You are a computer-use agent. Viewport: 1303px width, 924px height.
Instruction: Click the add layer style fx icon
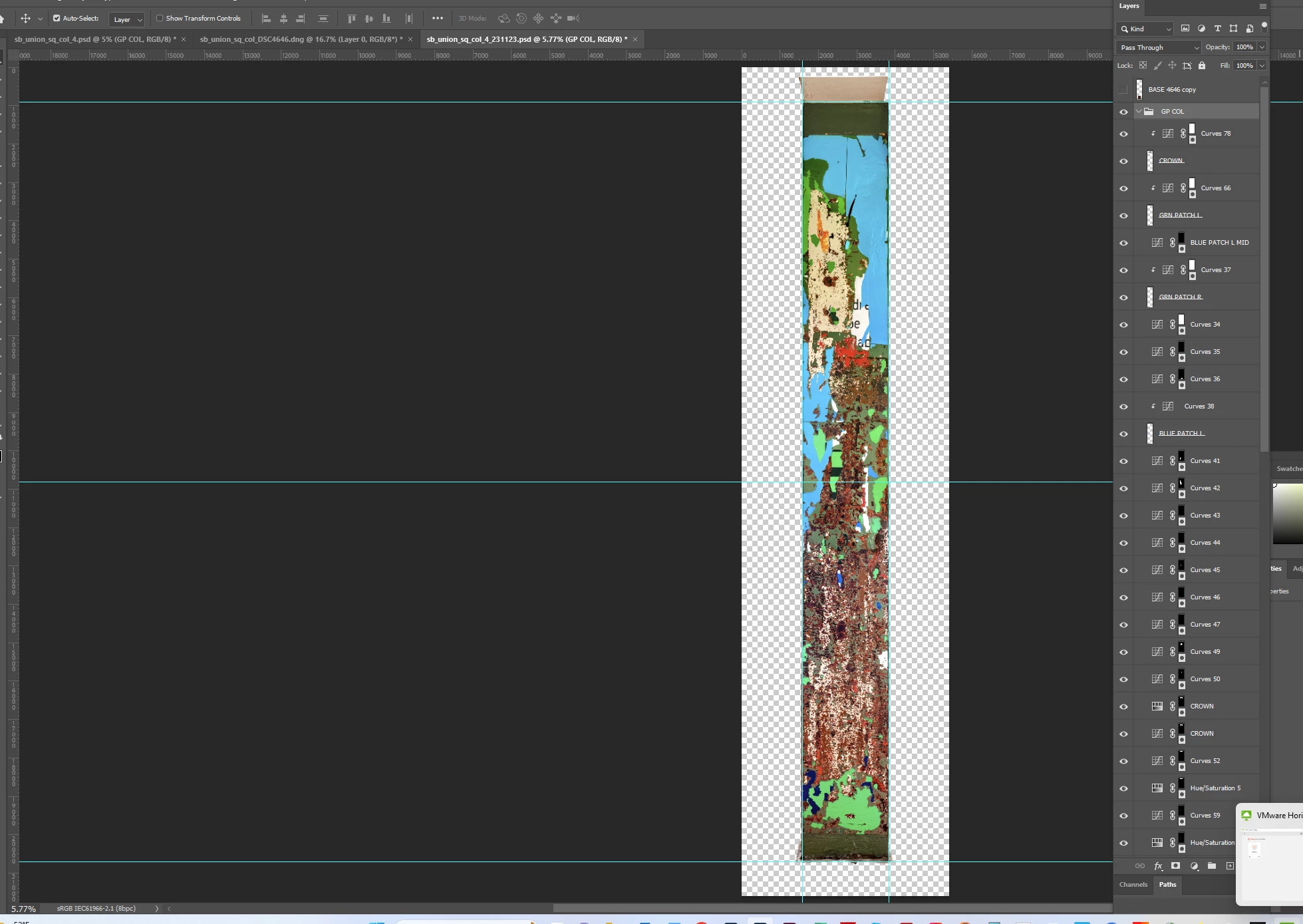pyautogui.click(x=1158, y=866)
